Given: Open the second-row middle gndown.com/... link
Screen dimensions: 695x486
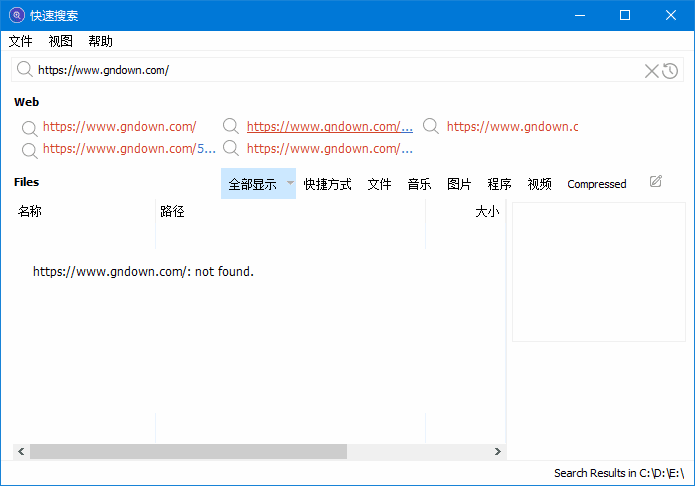Looking at the screenshot, I should pos(329,149).
